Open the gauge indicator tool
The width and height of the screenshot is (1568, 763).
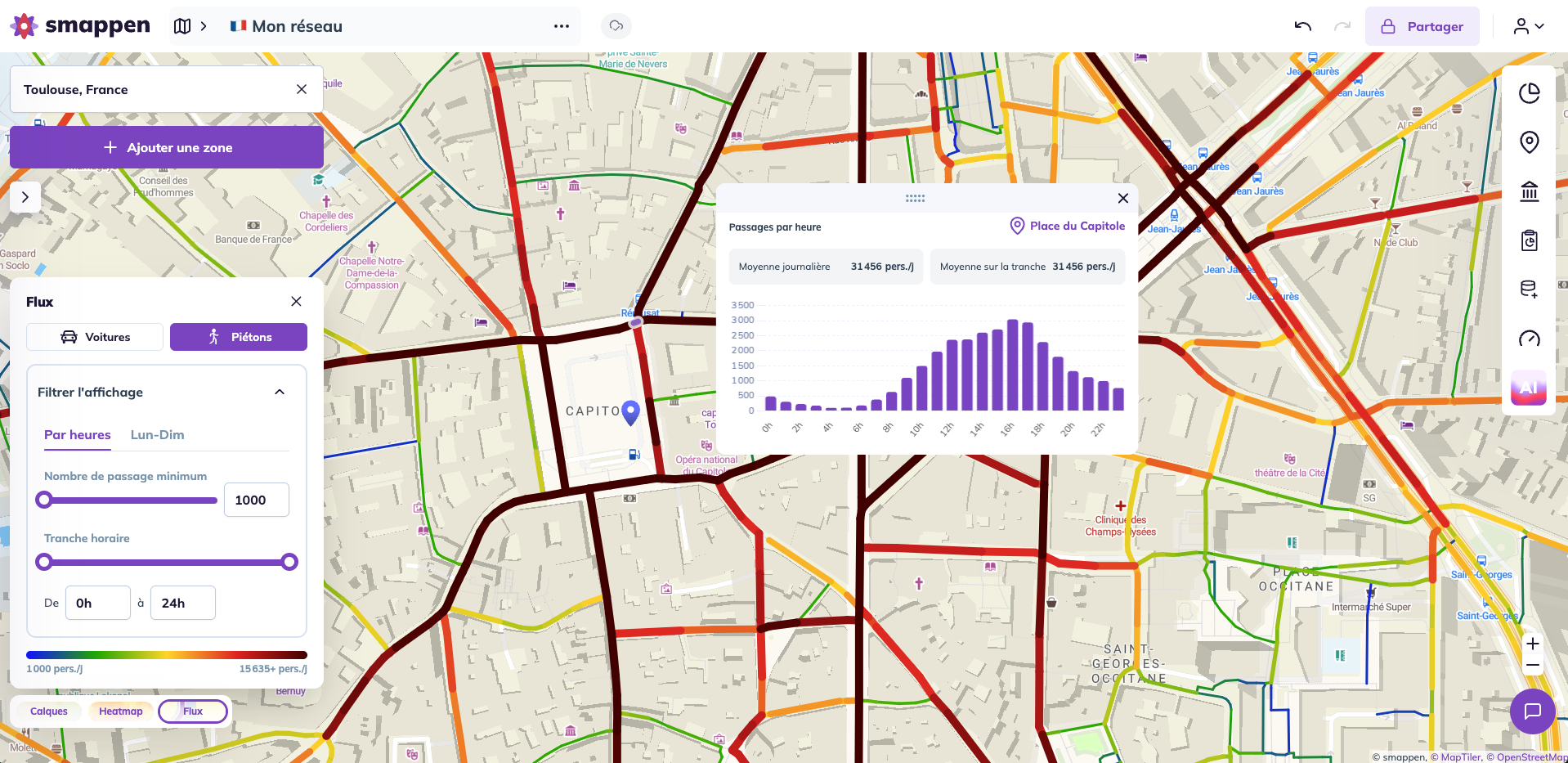1529,339
